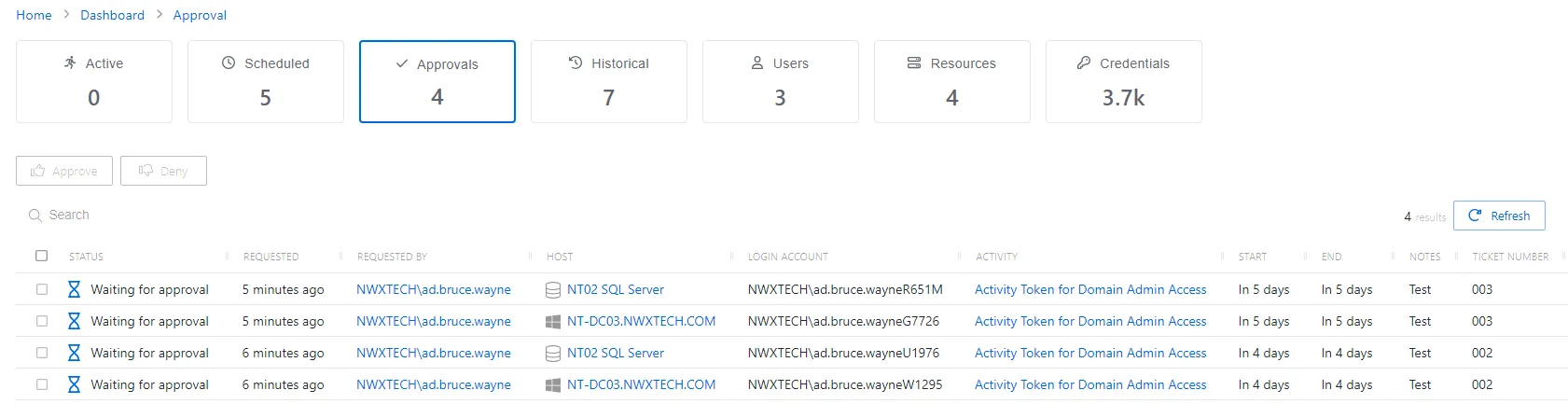Go to Dashboard in breadcrumb

pyautogui.click(x=112, y=15)
